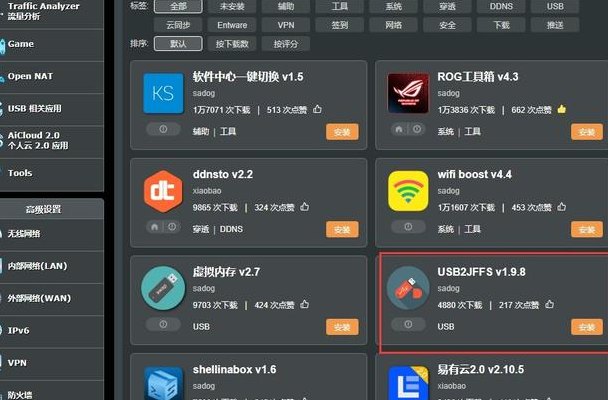This screenshot has width=608, height=400.
Task: Open IPv6 settings
Action: 52,331
